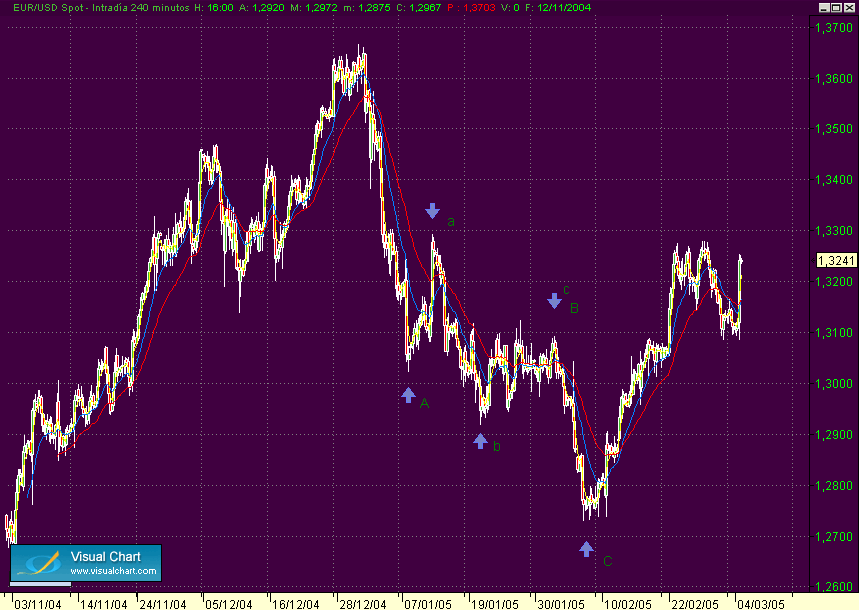Click the up arrow marker labeled C

586,549
